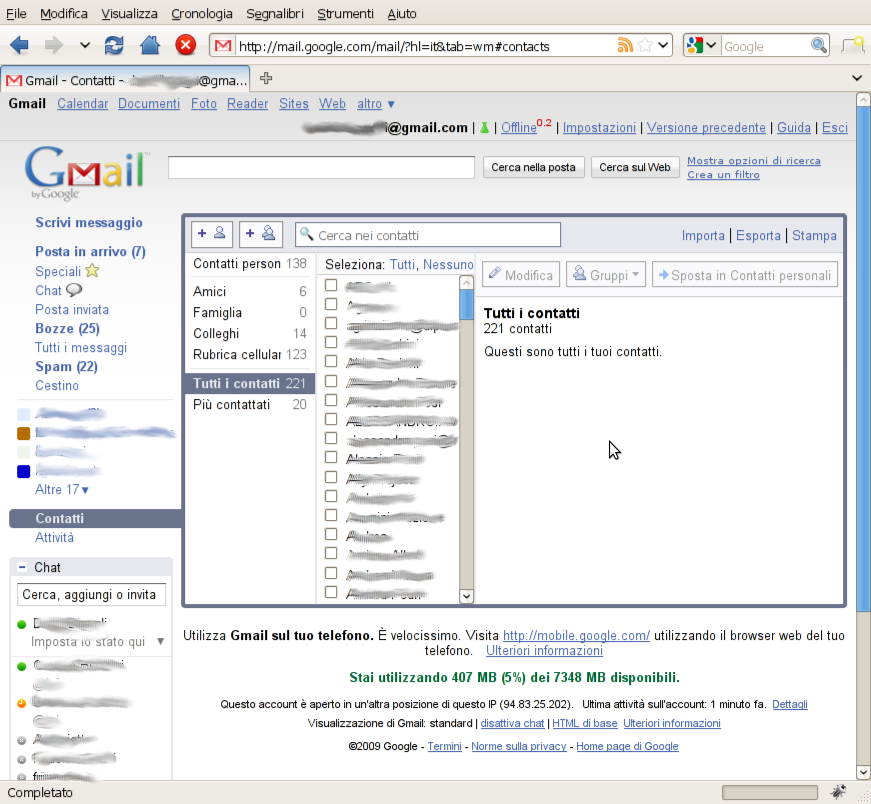
Task: Tick the last visible contact checkbox
Action: point(331,592)
